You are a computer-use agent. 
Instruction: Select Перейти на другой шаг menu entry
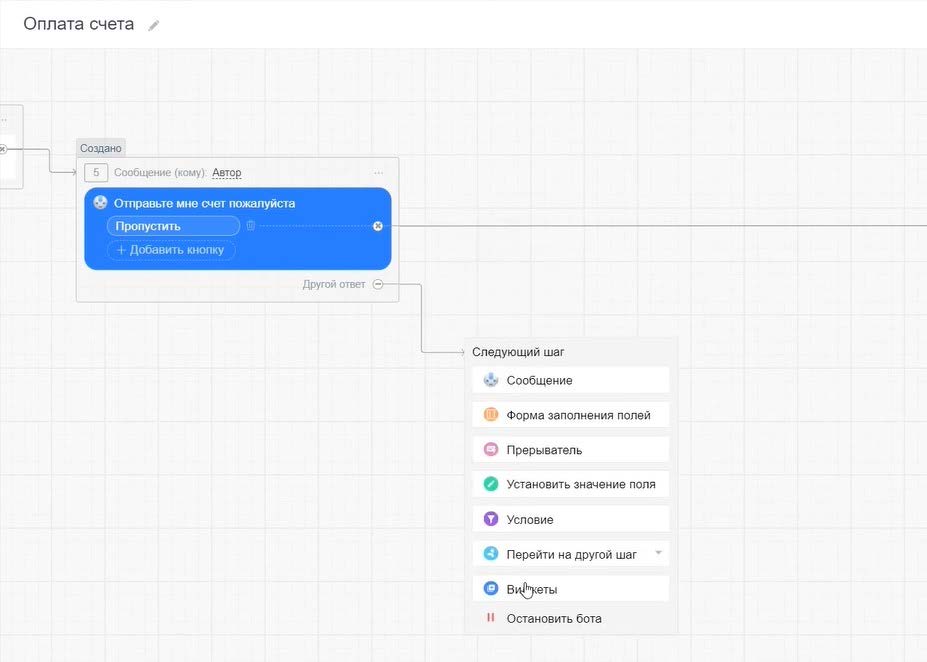[571, 554]
